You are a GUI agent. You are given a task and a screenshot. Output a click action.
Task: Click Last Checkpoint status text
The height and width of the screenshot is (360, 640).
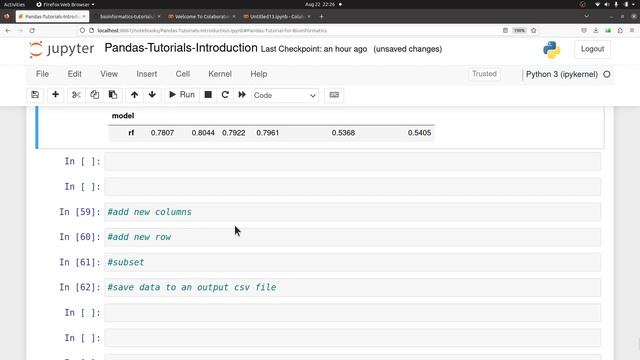313,49
